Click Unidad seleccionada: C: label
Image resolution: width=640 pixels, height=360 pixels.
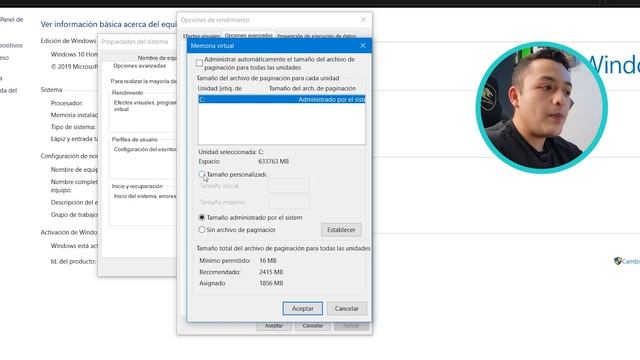coord(231,152)
